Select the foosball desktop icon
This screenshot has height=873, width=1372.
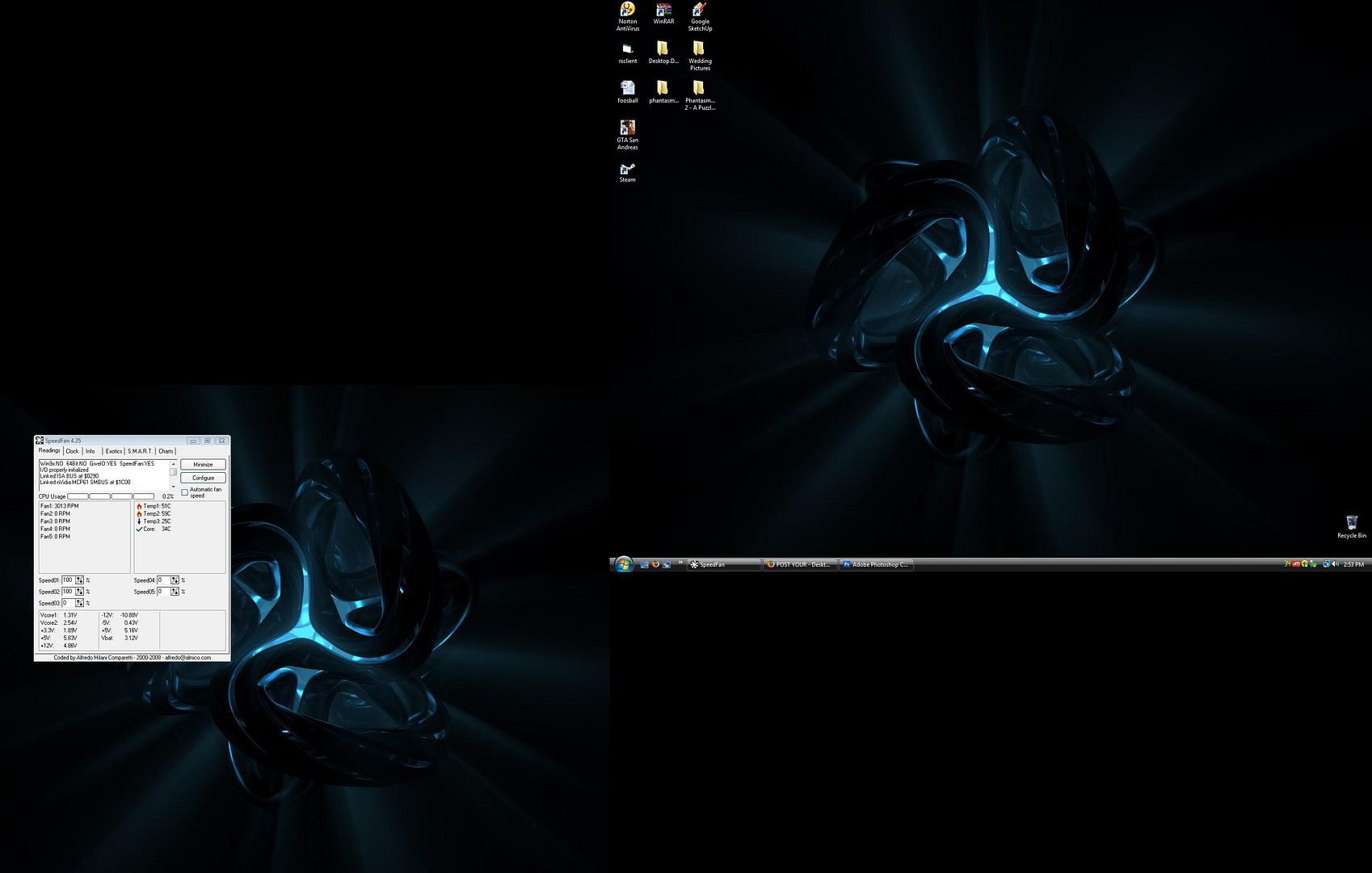(x=628, y=92)
